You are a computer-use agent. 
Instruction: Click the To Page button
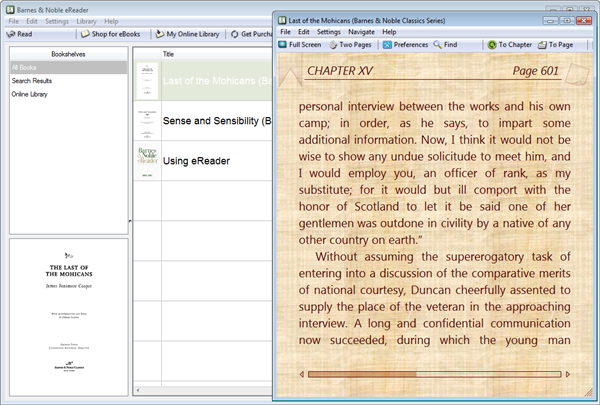[x=556, y=45]
